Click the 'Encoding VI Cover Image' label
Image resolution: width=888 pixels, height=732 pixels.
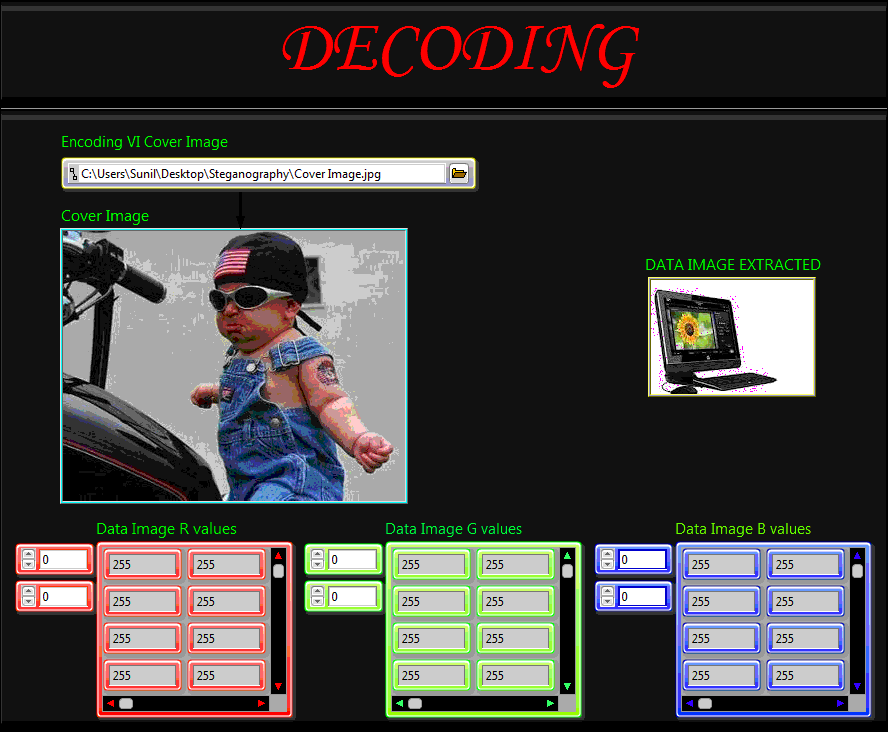(x=144, y=142)
